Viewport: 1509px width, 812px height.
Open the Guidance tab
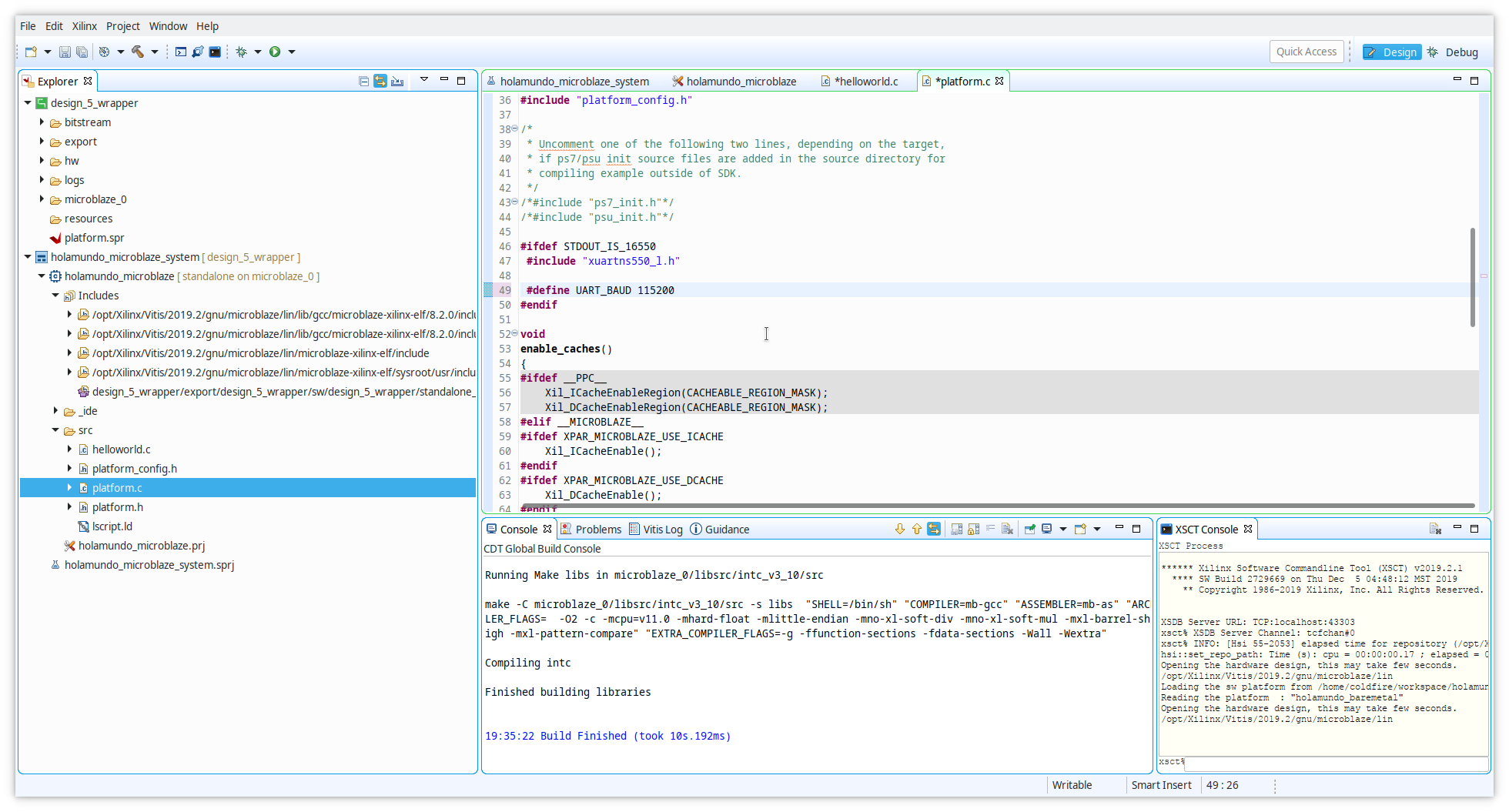coord(720,530)
